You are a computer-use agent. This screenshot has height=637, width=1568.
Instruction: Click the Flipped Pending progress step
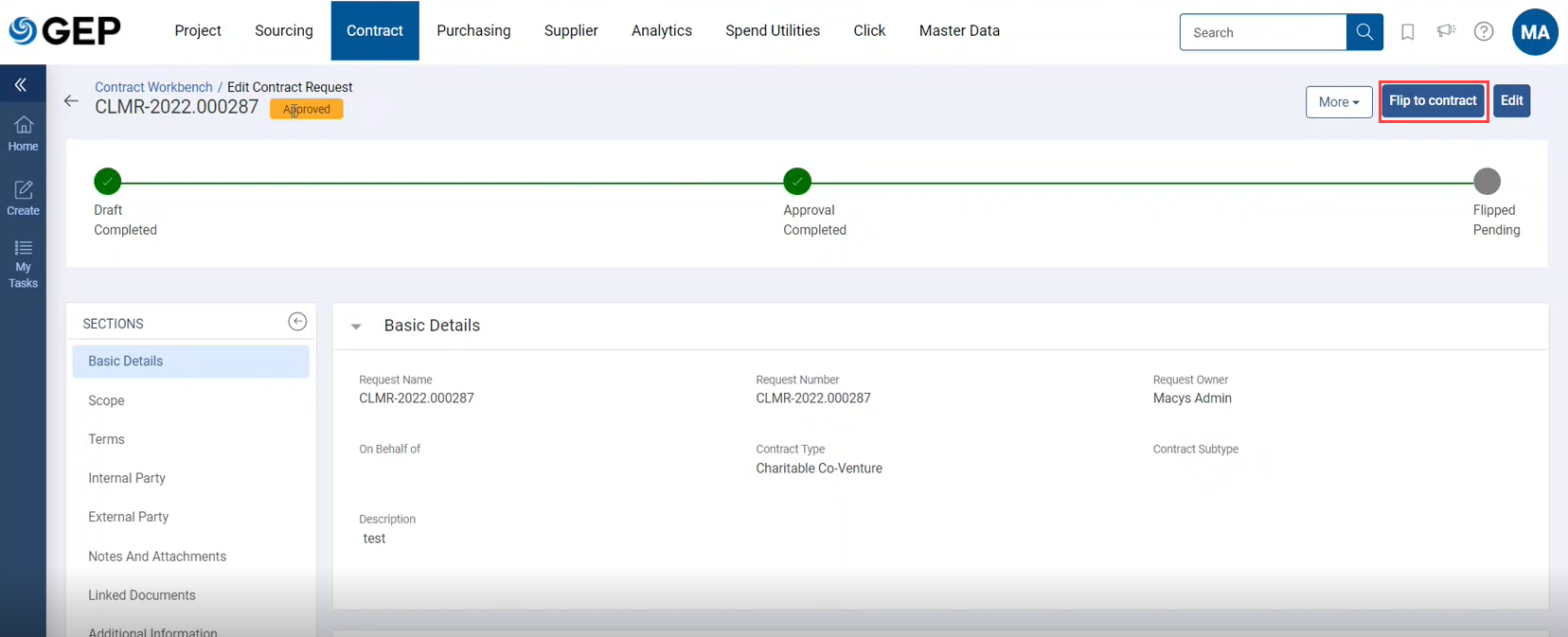click(1487, 181)
